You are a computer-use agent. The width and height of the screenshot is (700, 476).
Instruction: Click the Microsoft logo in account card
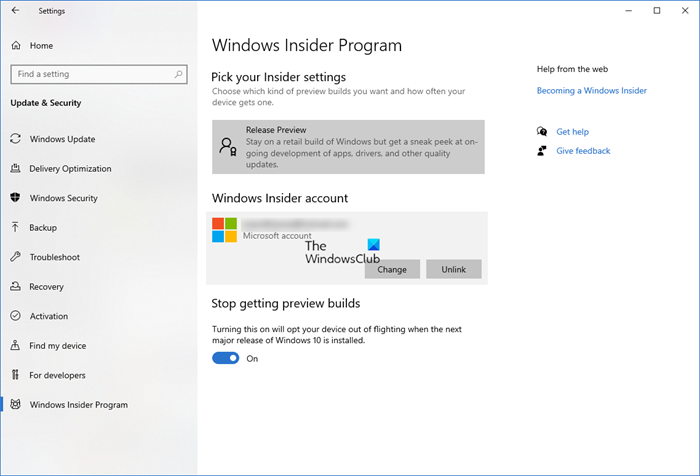tap(225, 230)
